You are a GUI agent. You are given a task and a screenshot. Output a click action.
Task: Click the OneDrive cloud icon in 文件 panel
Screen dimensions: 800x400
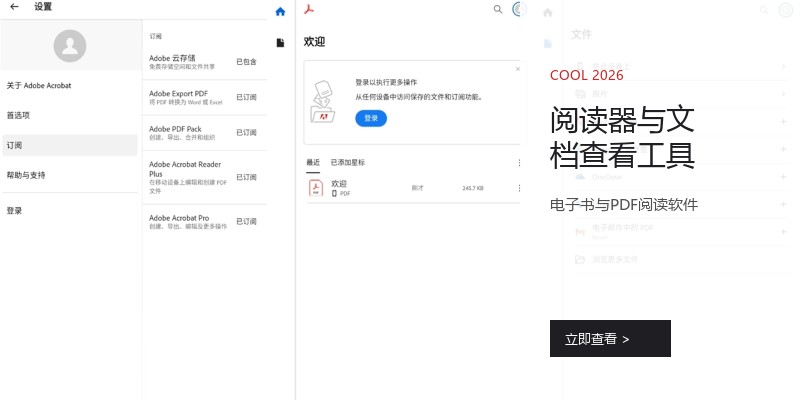[x=580, y=177]
